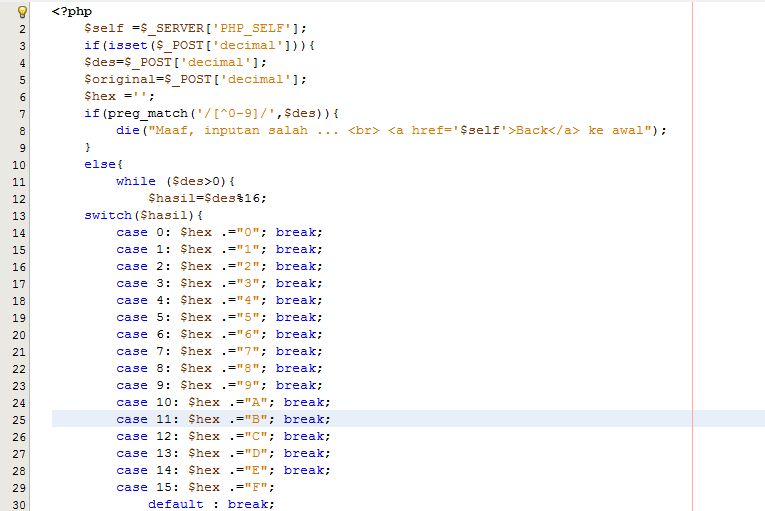This screenshot has width=765, height=511.
Task: Click the lightbulb hint icon on line 1
Action: (x=22, y=11)
